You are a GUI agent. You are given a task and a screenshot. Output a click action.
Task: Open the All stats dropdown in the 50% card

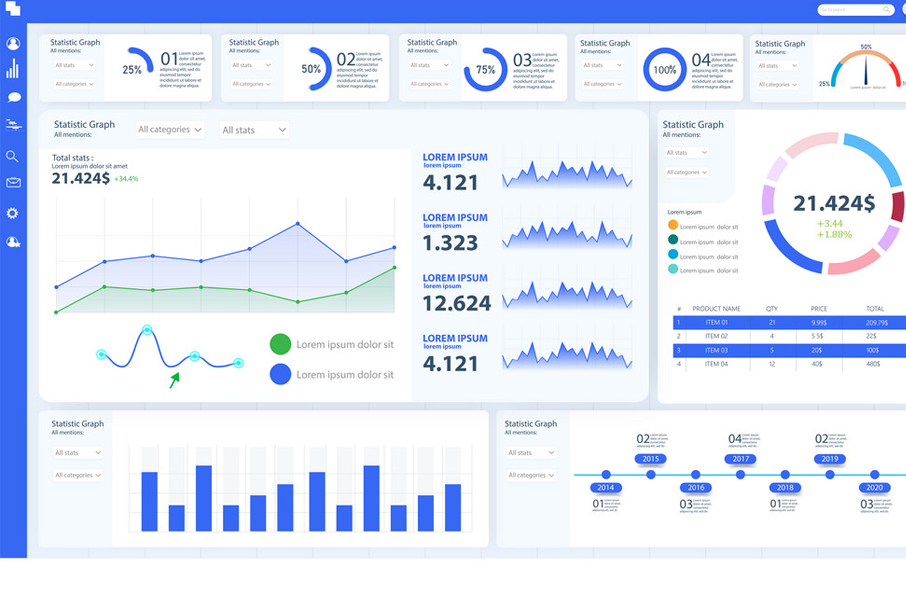point(251,65)
